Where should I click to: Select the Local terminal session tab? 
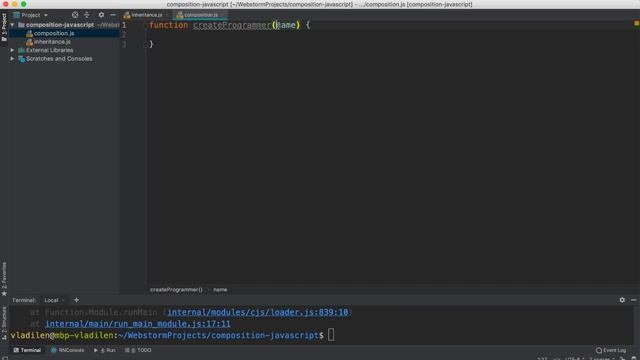click(x=51, y=300)
